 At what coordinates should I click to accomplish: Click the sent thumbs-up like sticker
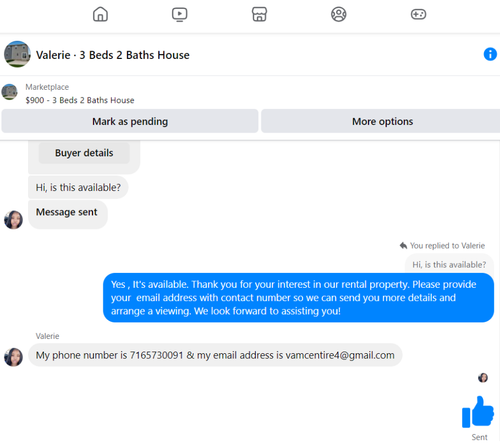[x=478, y=412]
